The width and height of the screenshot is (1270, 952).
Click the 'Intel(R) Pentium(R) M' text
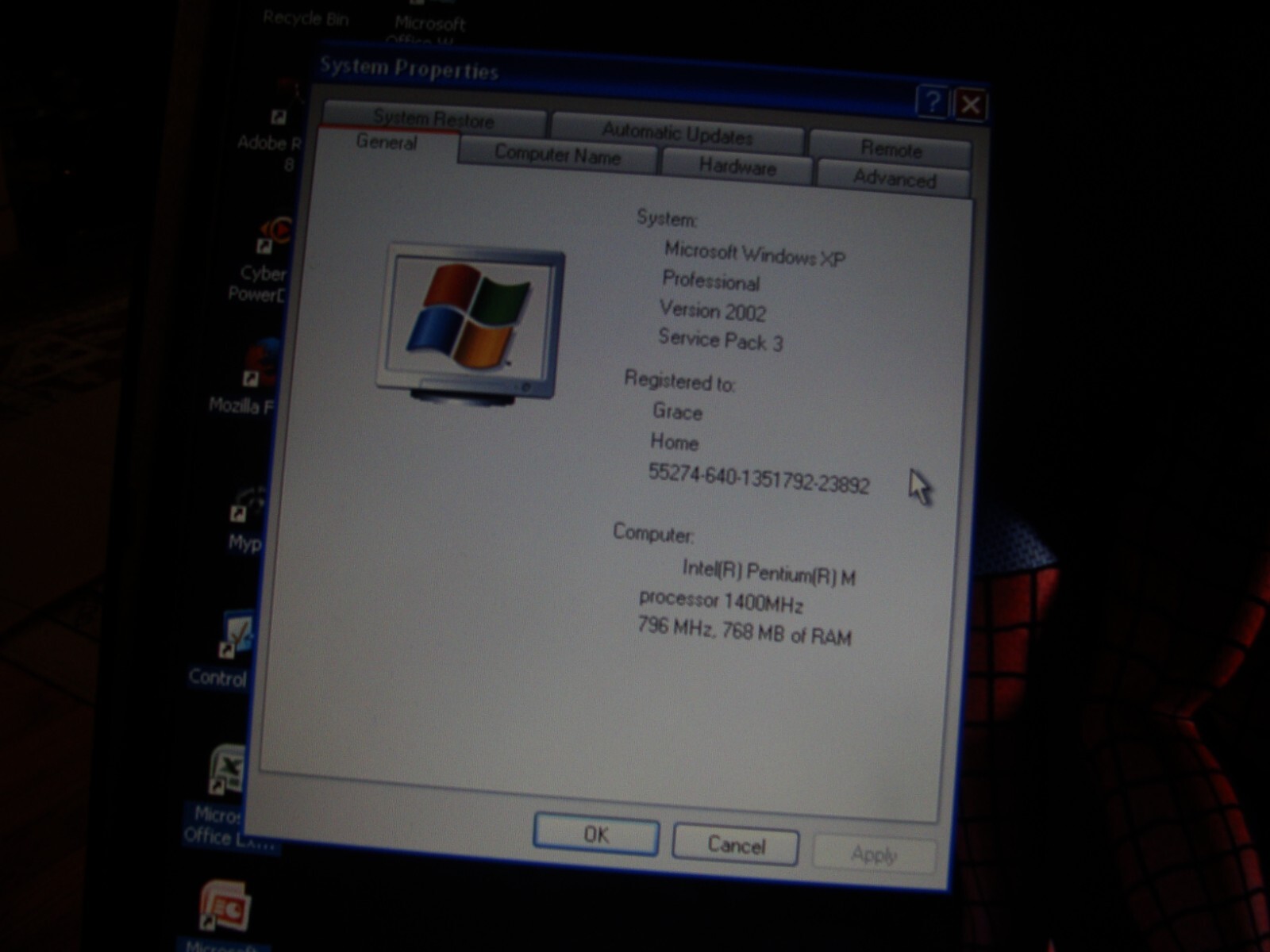(768, 572)
